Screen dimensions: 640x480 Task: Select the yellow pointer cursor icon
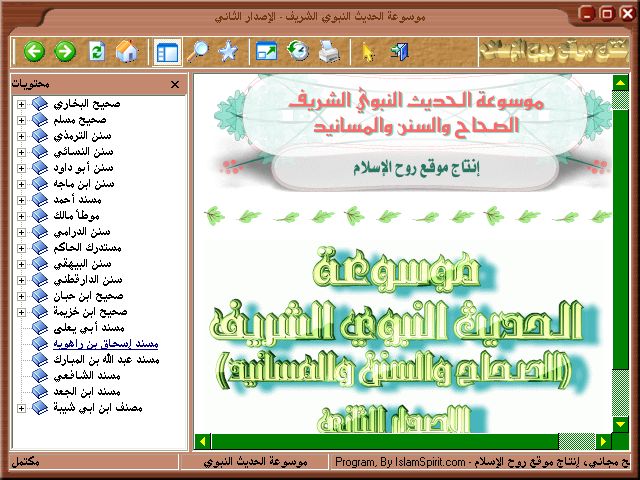pyautogui.click(x=369, y=53)
